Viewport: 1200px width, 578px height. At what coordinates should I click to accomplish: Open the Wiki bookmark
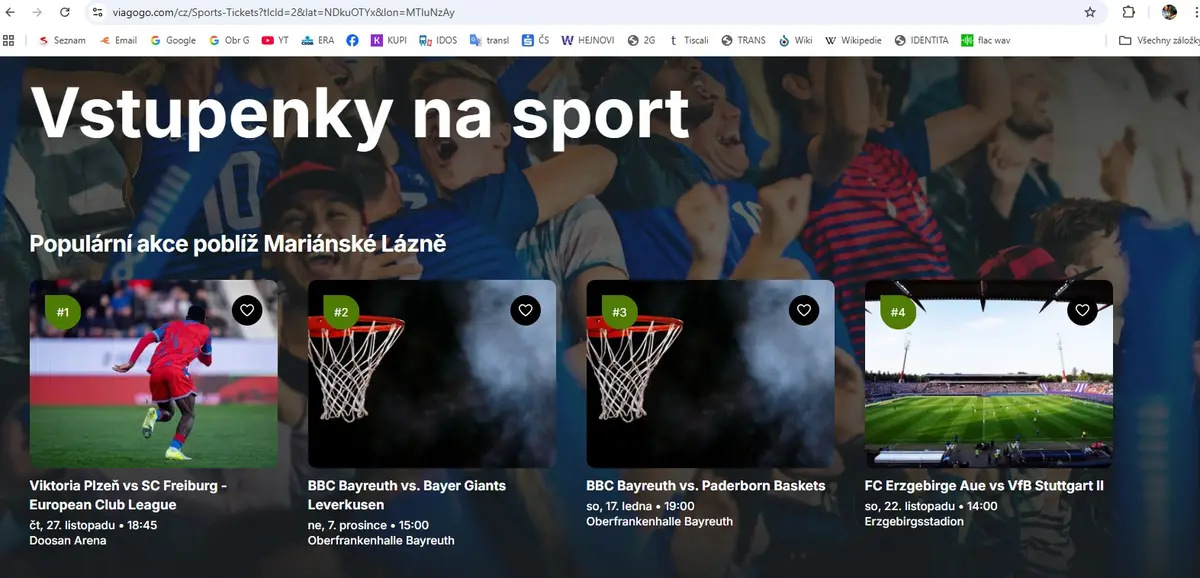point(795,40)
